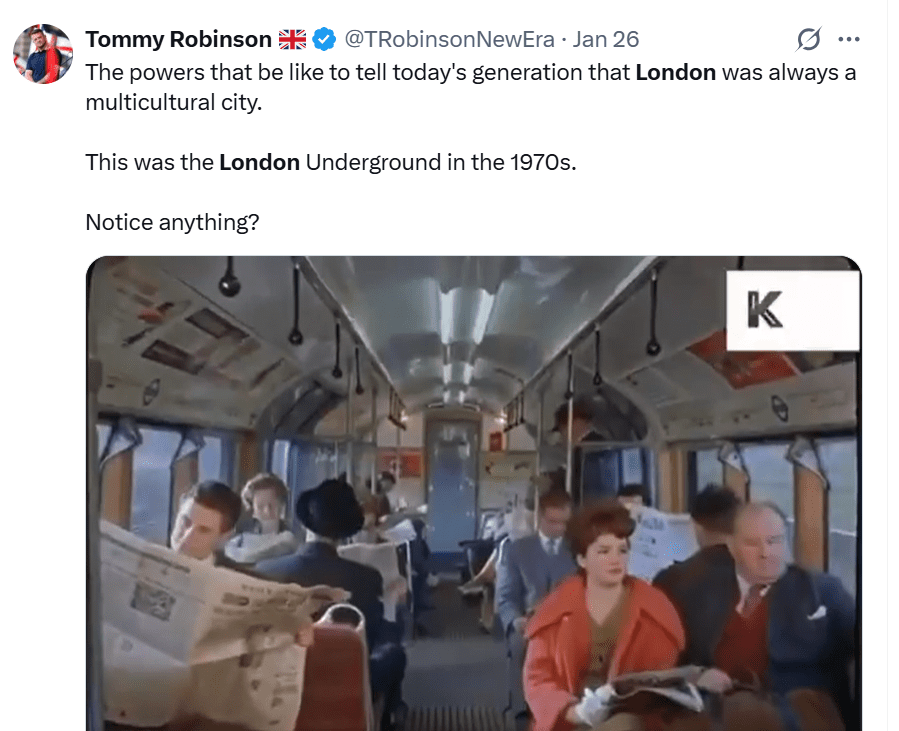Click bold "London" before "Underground"

(x=259, y=162)
